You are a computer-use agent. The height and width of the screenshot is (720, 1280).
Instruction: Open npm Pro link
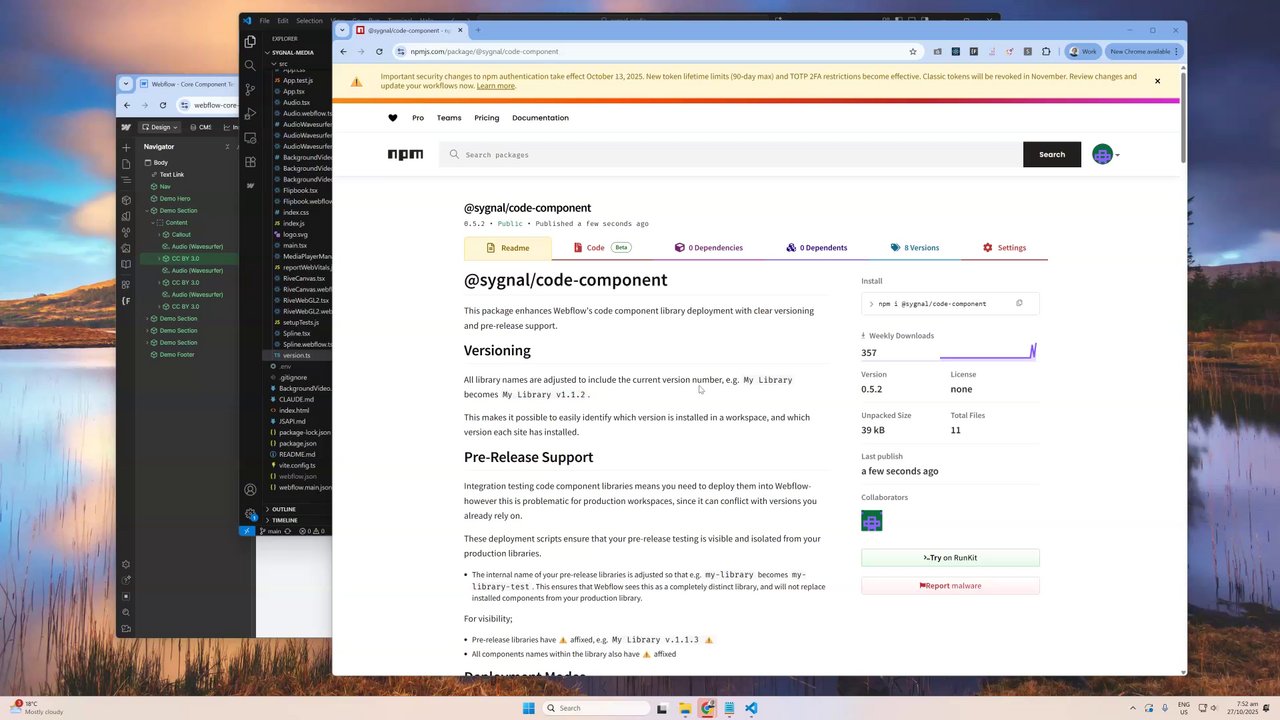point(418,118)
